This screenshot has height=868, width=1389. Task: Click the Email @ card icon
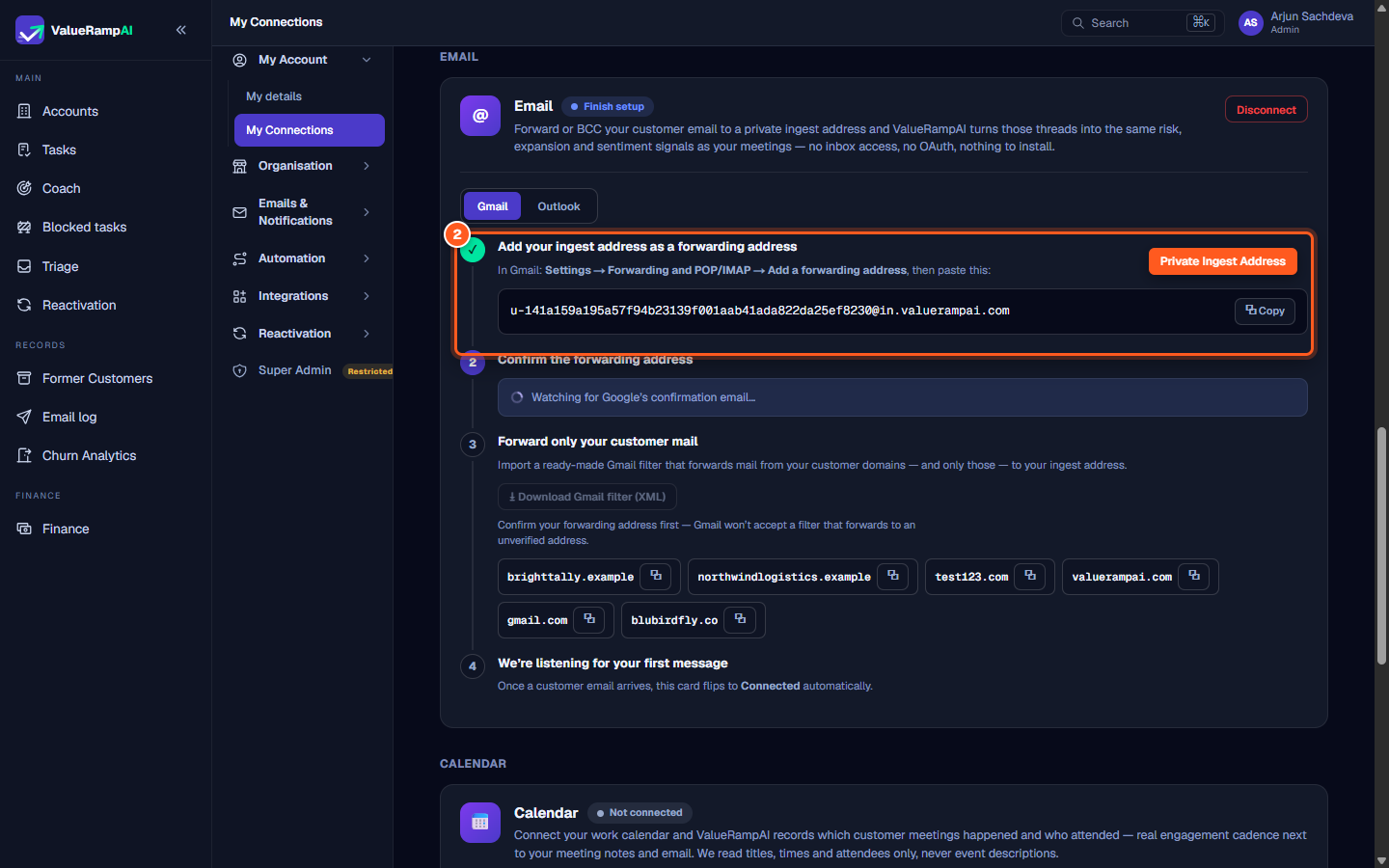coord(480,116)
